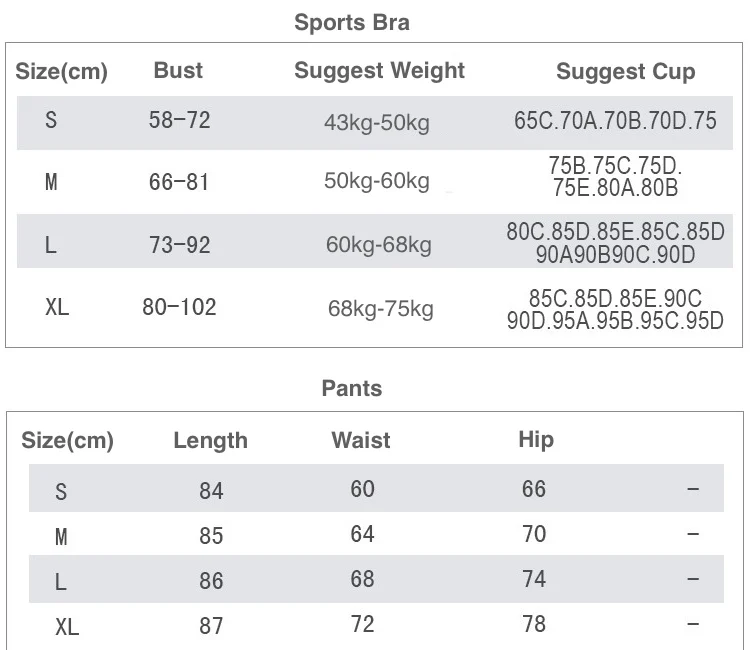Select weight 60kg-68kg in L row

tap(379, 245)
